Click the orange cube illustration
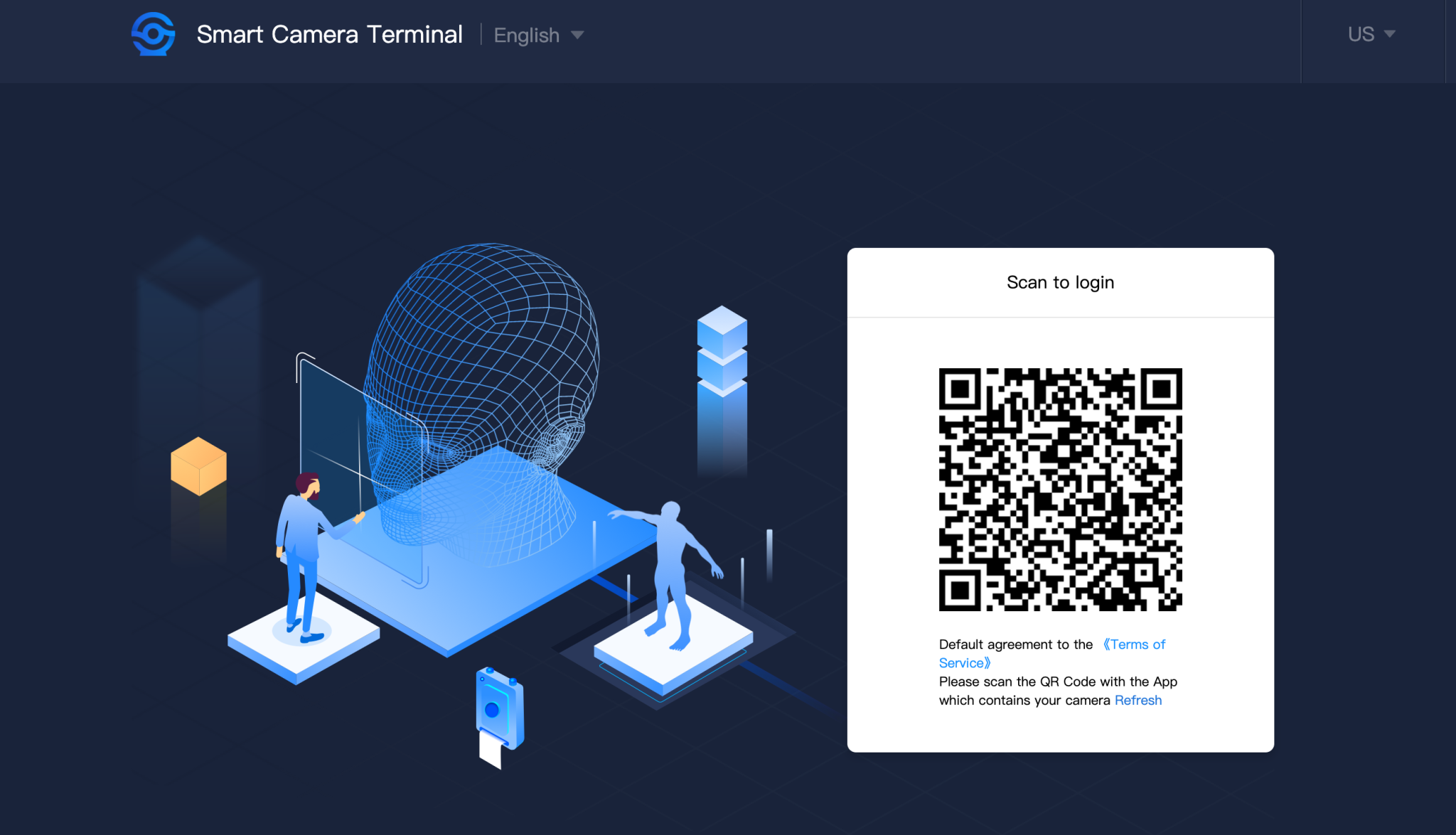This screenshot has width=1456, height=835. tap(198, 466)
